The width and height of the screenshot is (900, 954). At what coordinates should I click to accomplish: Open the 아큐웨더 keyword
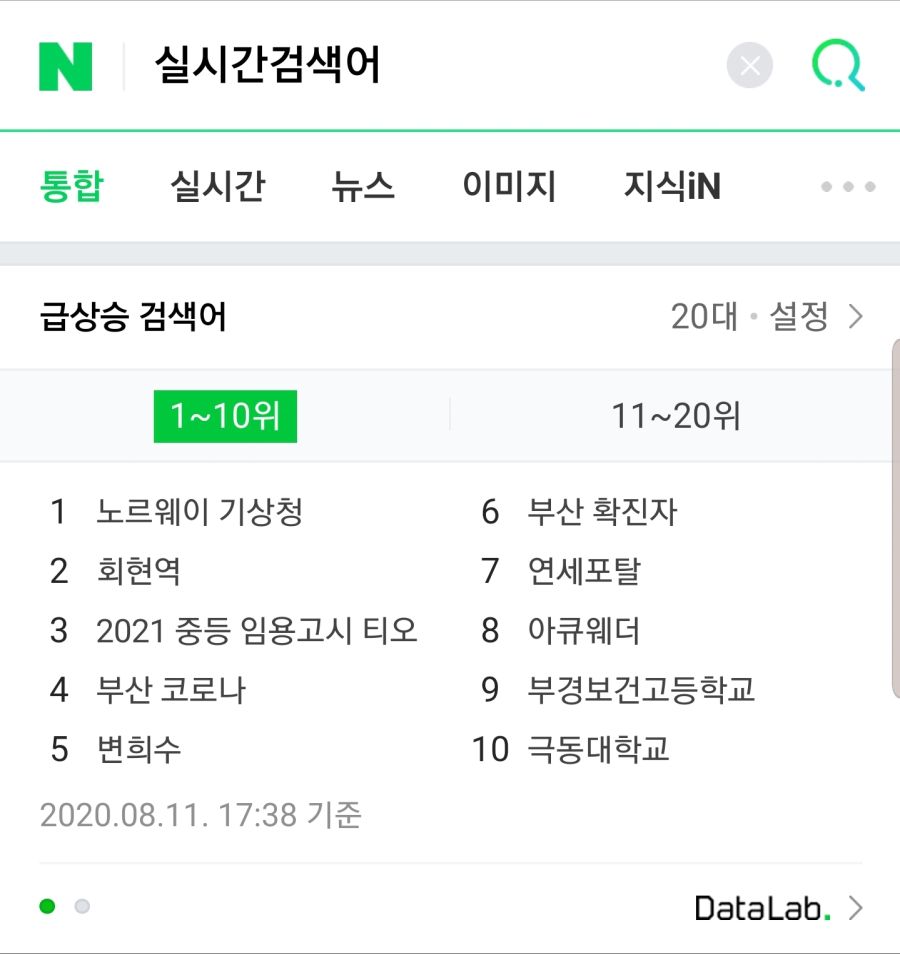(x=584, y=631)
